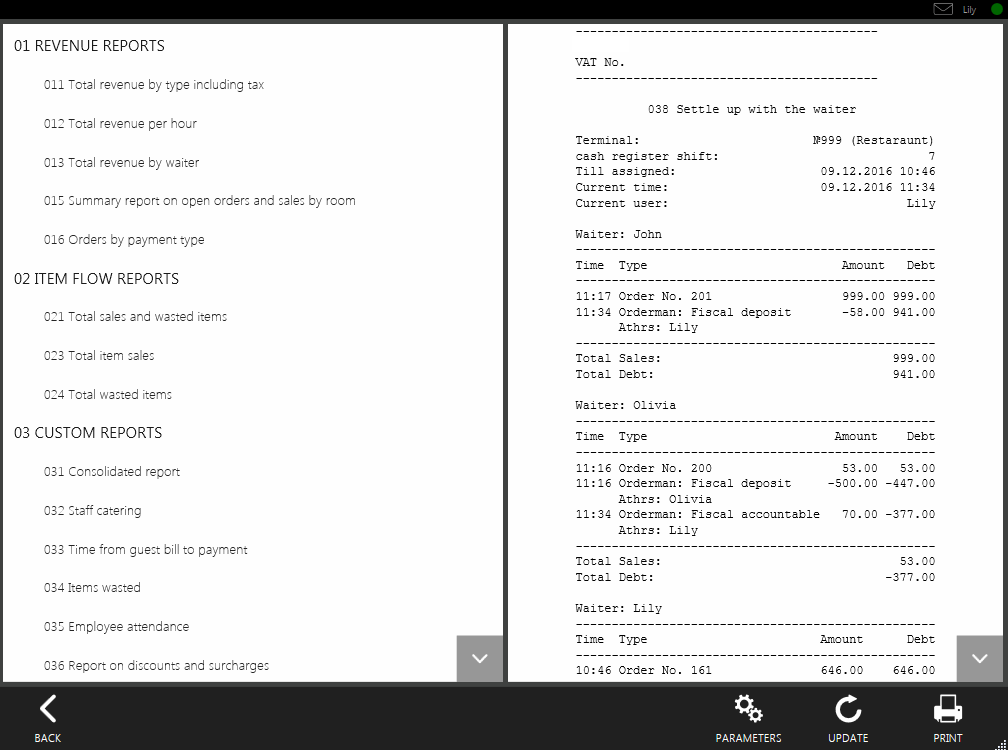Viewport: 1008px width, 750px height.
Task: Select 013 Total revenue by waiter
Action: click(121, 163)
